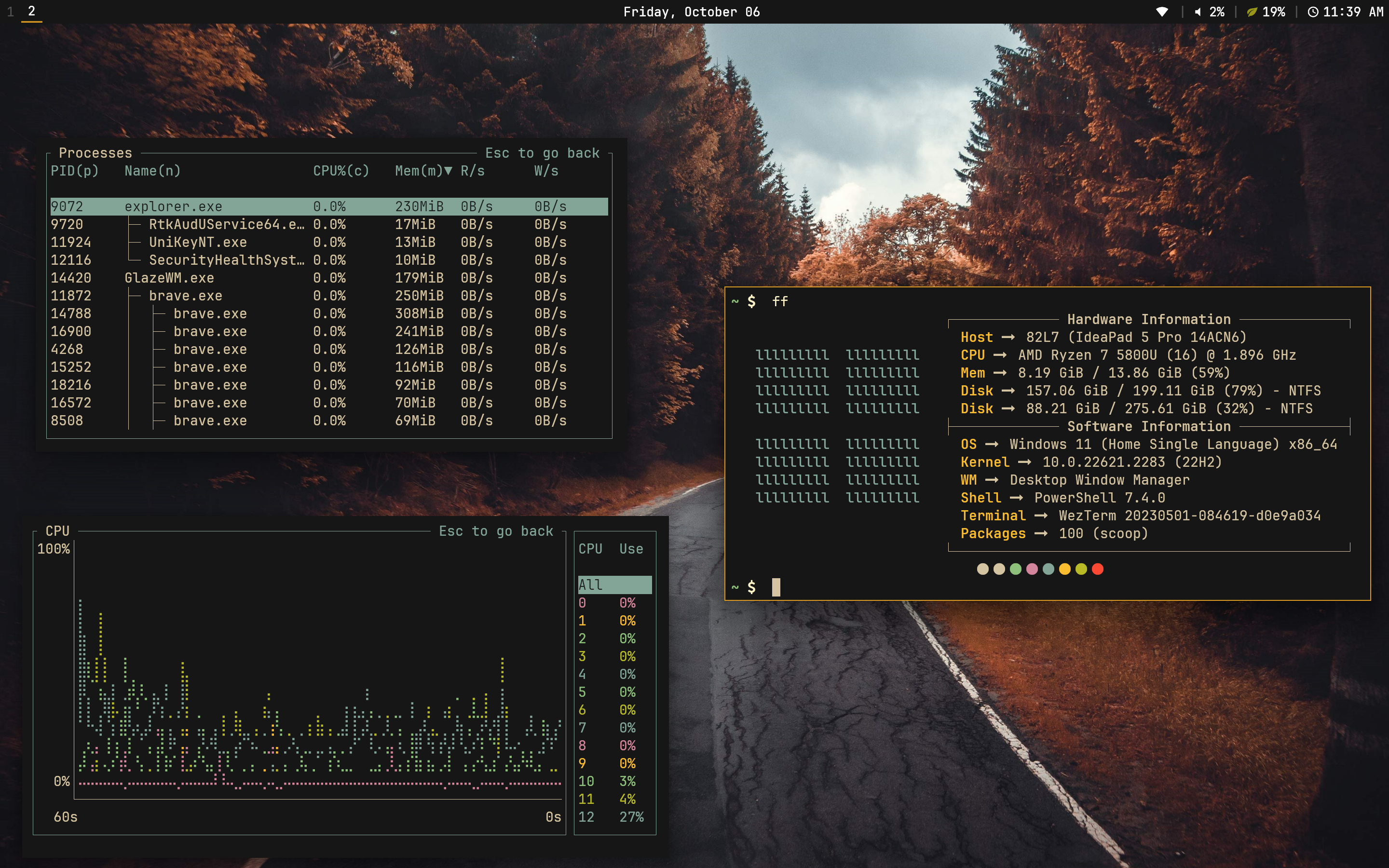This screenshot has height=868, width=1389.
Task: Click the Terminal WezTerm version line
Action: tap(1141, 515)
